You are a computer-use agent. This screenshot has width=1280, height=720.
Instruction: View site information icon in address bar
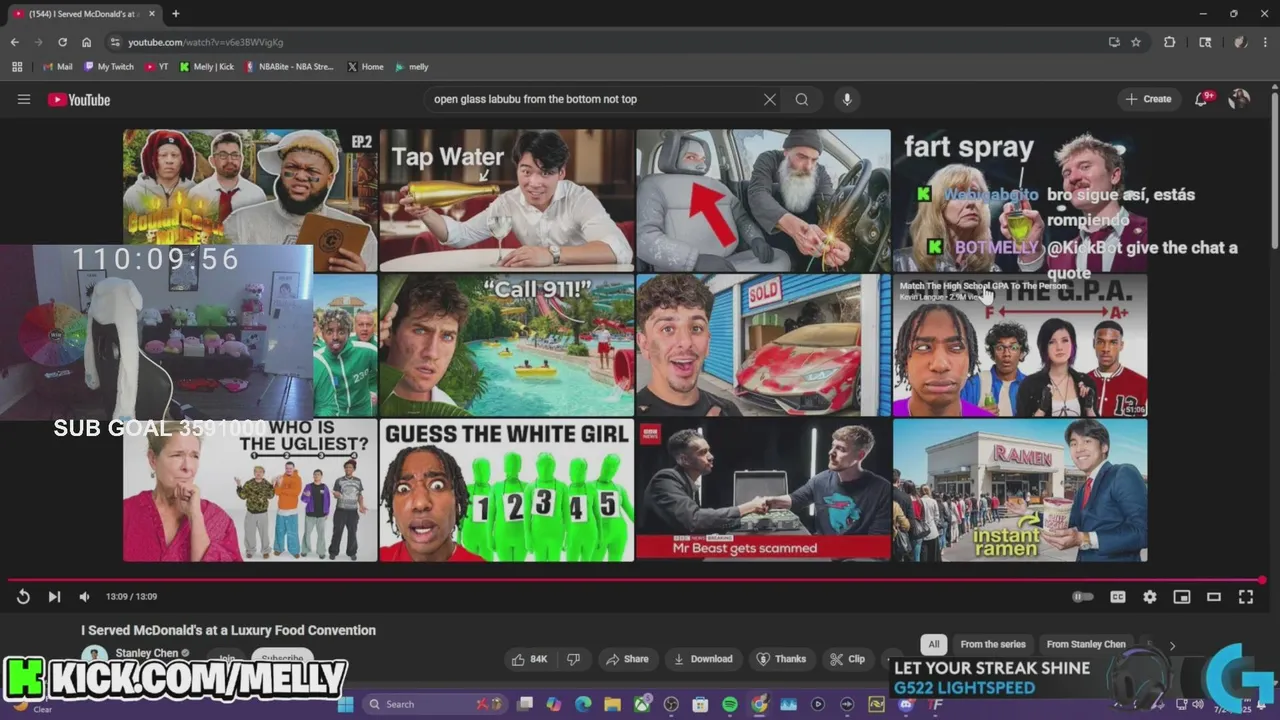point(115,42)
